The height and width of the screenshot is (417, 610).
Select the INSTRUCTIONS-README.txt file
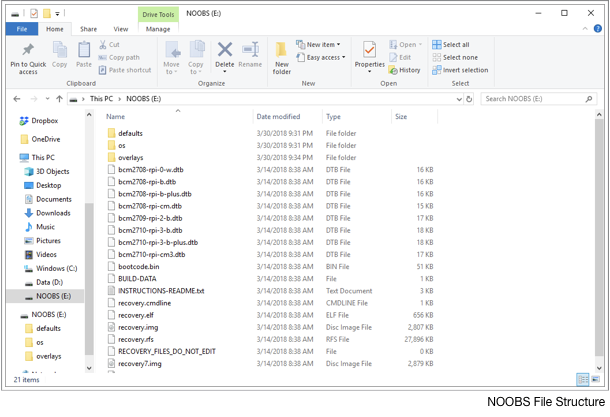coord(161,291)
